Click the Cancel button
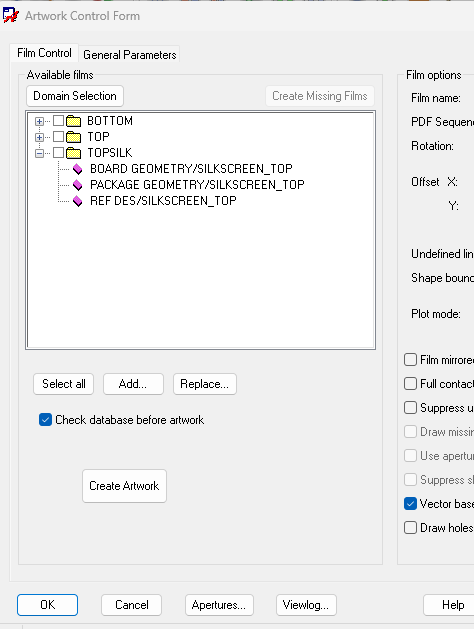The width and height of the screenshot is (474, 629). point(132,605)
